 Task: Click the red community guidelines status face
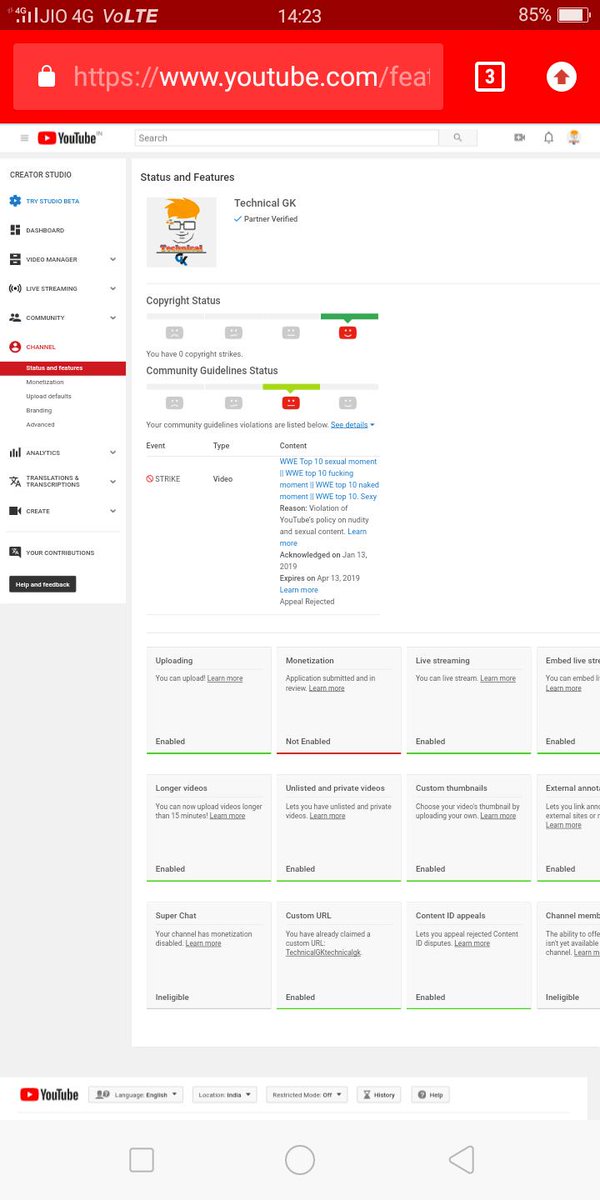[291, 403]
